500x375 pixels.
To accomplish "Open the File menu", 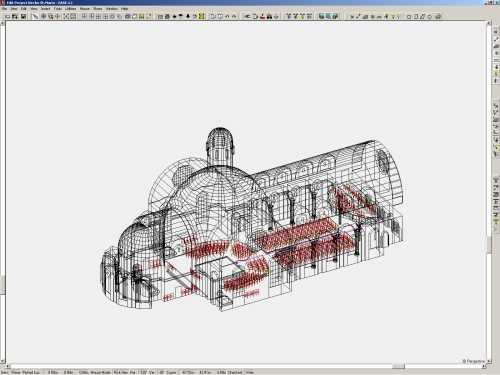I will pos(4,9).
